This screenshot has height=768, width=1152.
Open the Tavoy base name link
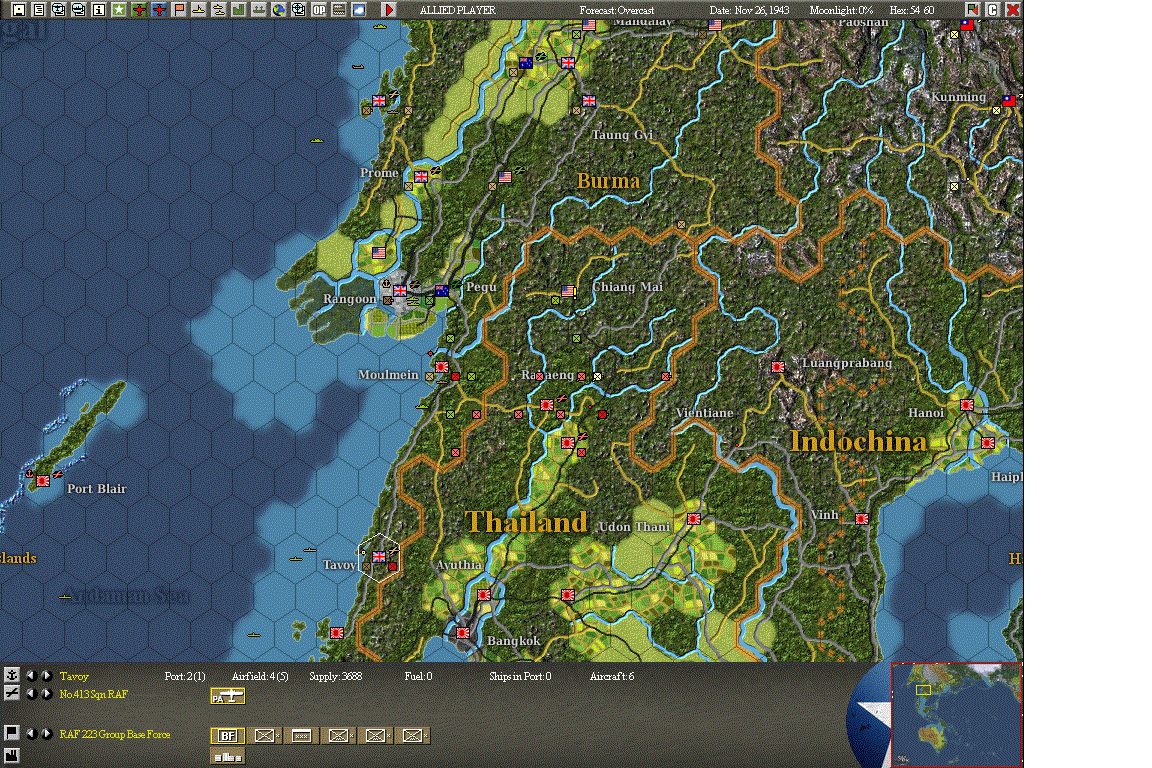[74, 676]
